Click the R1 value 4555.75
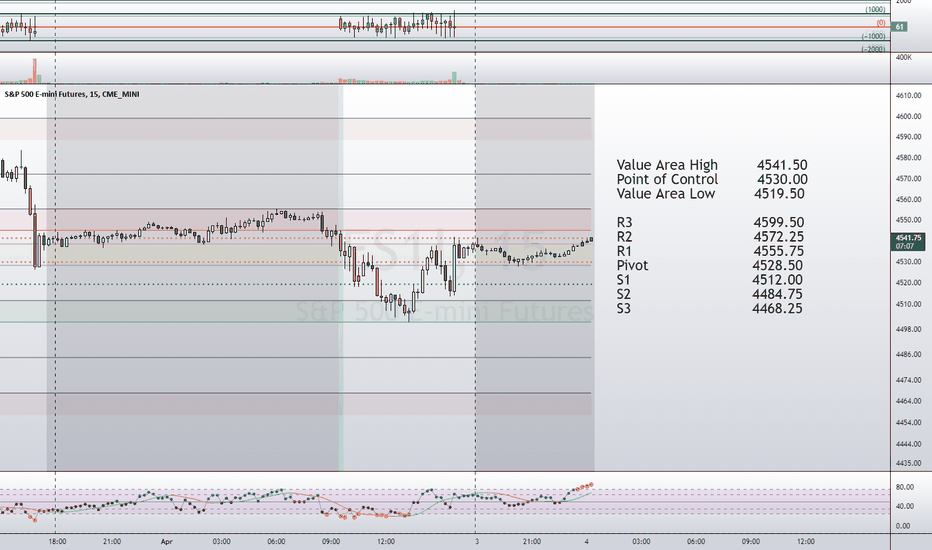This screenshot has width=932, height=550. pyautogui.click(x=778, y=251)
